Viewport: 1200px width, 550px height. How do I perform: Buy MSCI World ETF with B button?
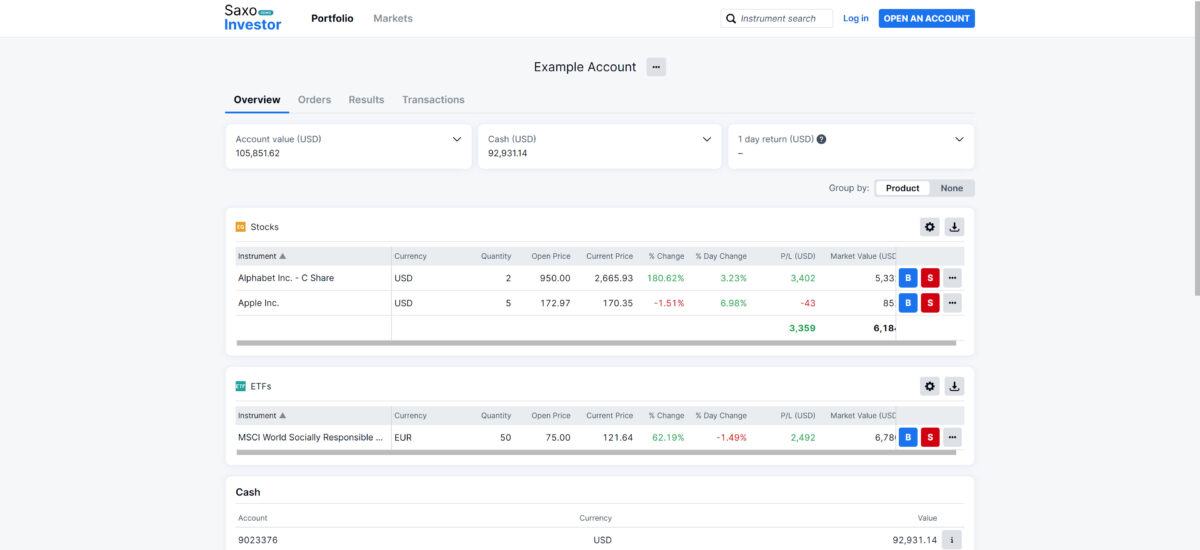pyautogui.click(x=908, y=437)
